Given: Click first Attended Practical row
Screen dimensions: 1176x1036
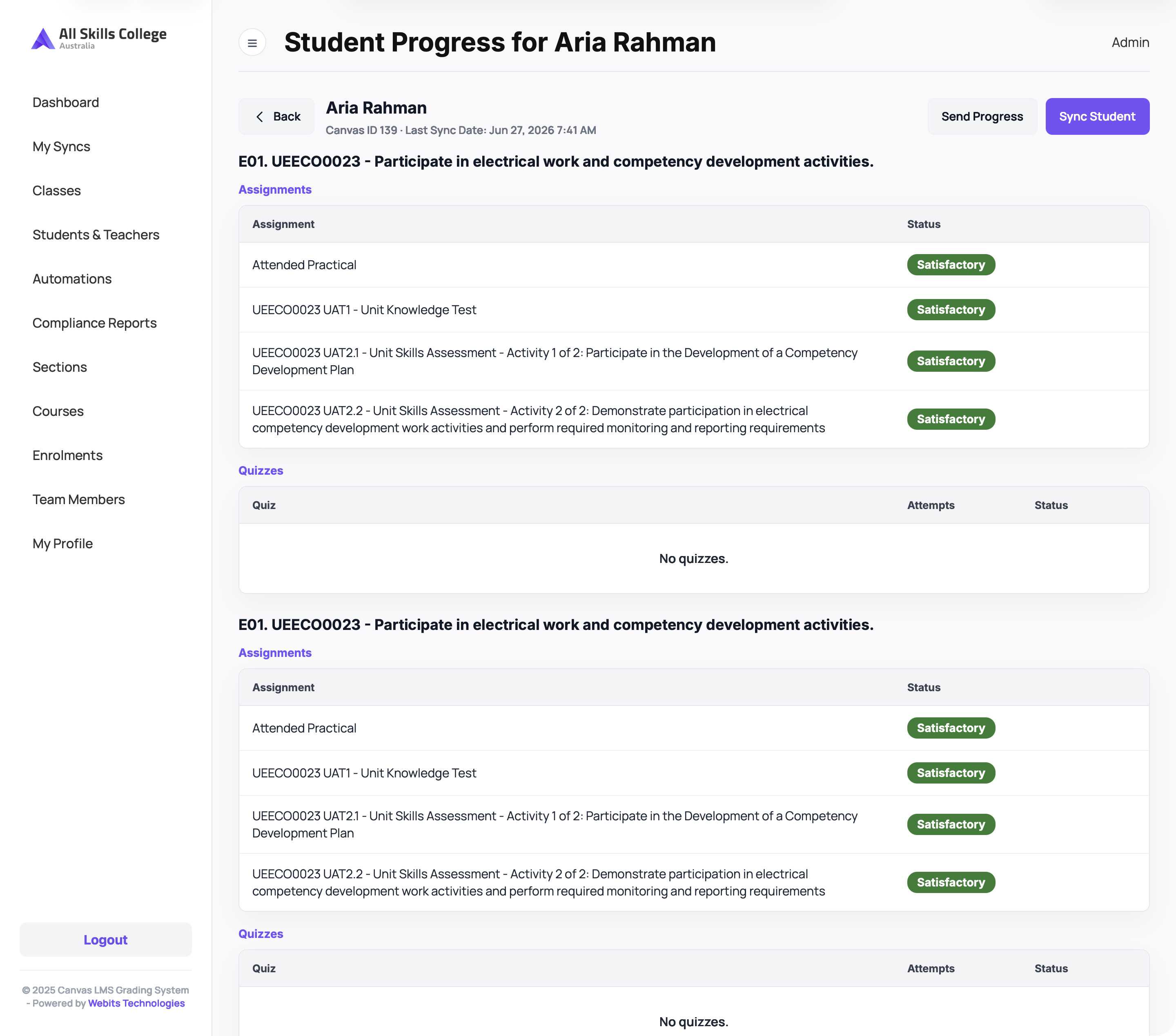Looking at the screenshot, I should coord(694,265).
